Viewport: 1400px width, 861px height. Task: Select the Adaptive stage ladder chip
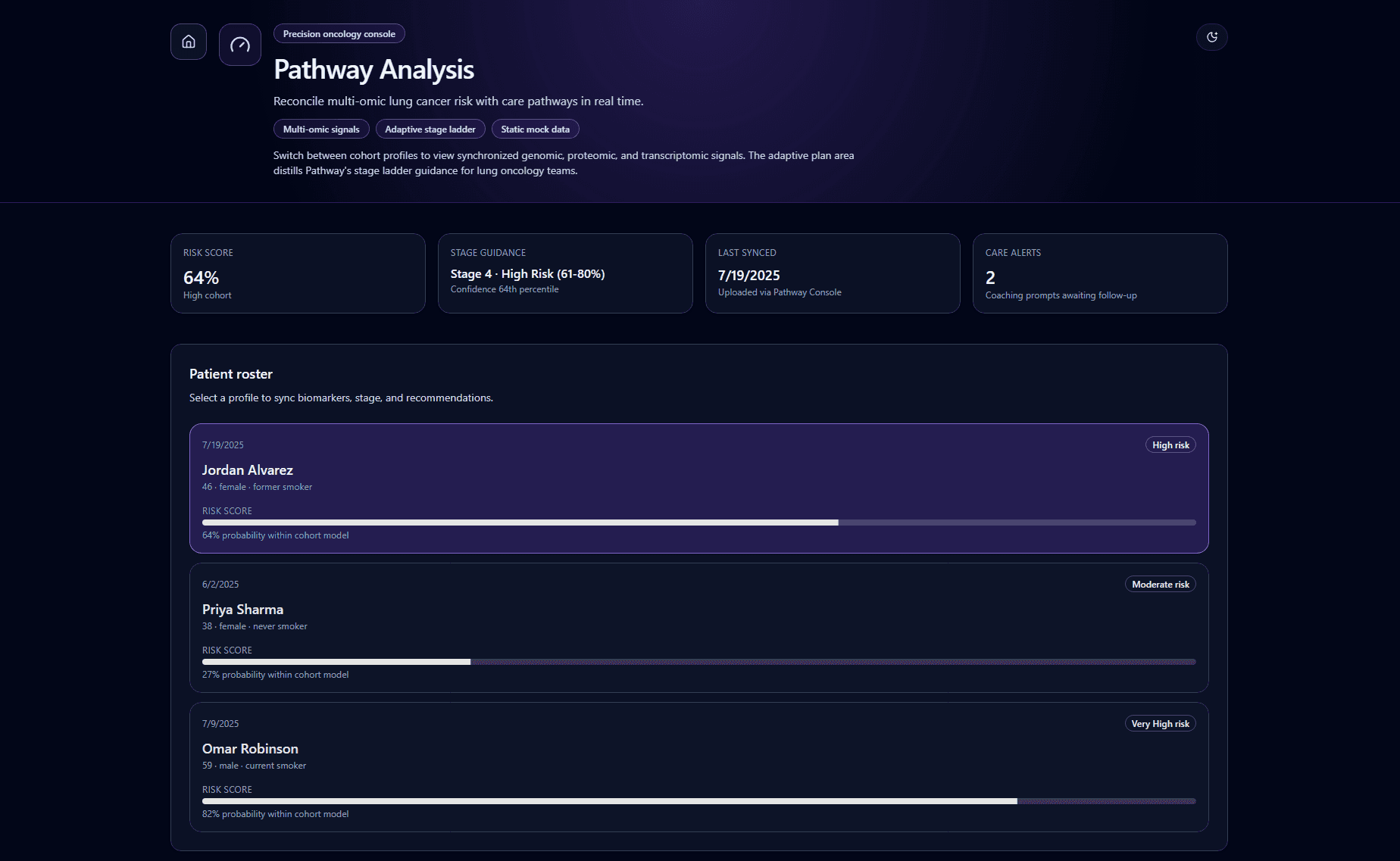pyautogui.click(x=430, y=129)
